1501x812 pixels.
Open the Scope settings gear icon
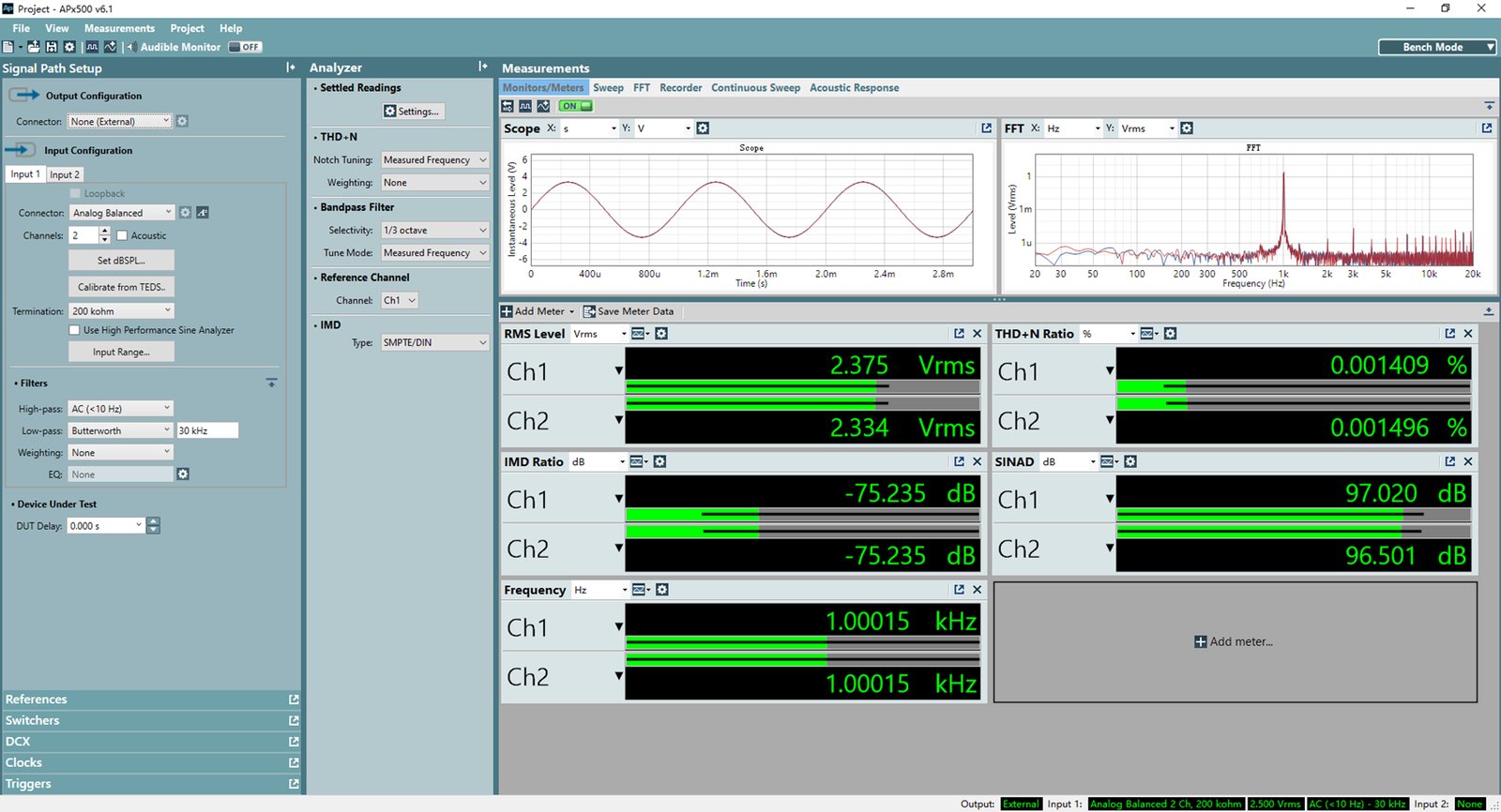pyautogui.click(x=703, y=128)
